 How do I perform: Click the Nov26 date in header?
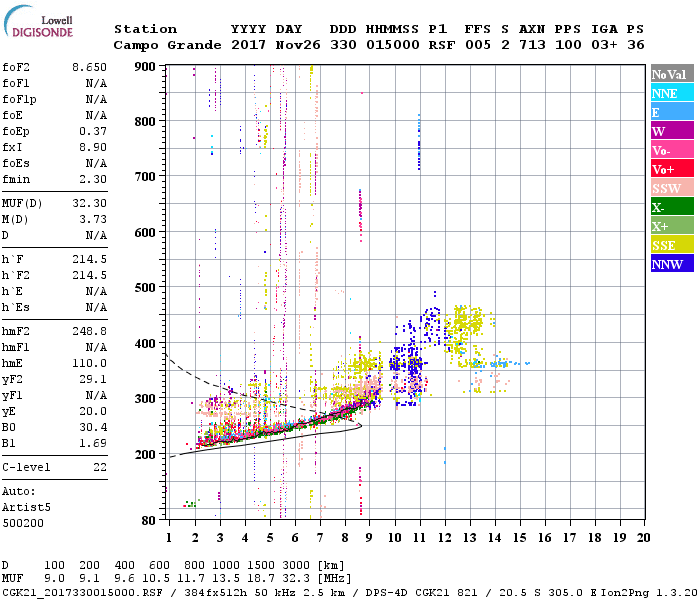click(298, 45)
